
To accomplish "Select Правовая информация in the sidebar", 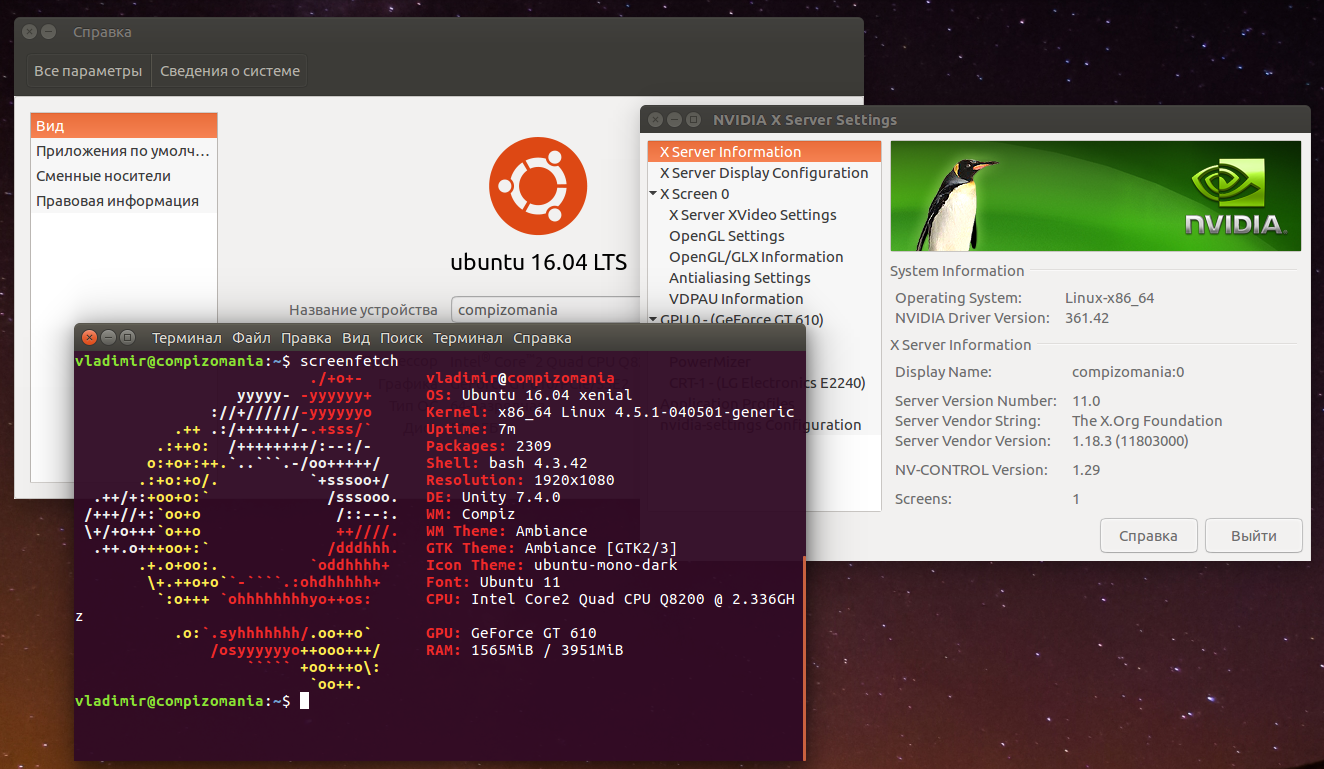I will [124, 201].
